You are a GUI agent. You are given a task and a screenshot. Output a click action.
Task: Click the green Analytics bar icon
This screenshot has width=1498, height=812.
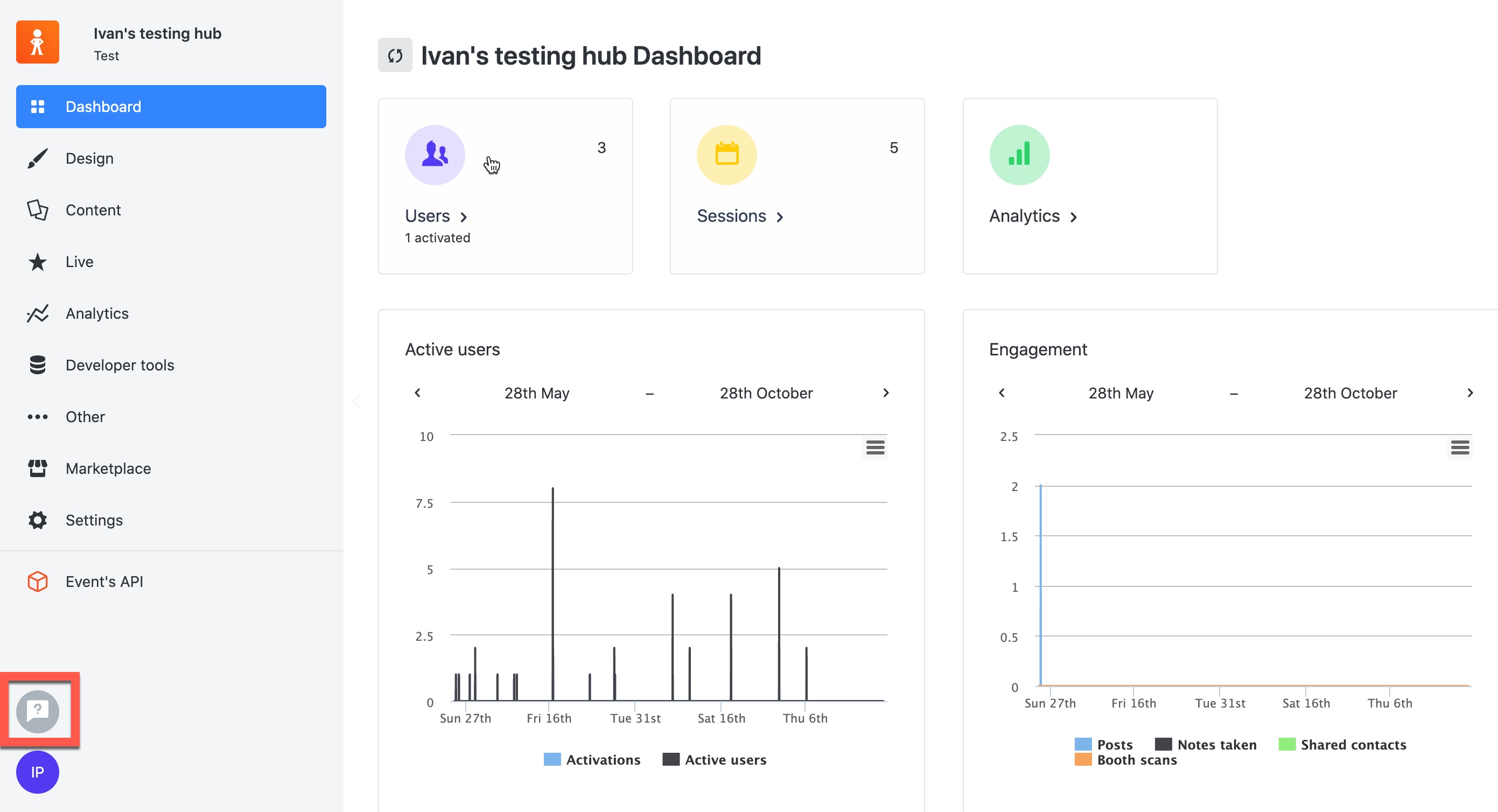pos(1019,155)
